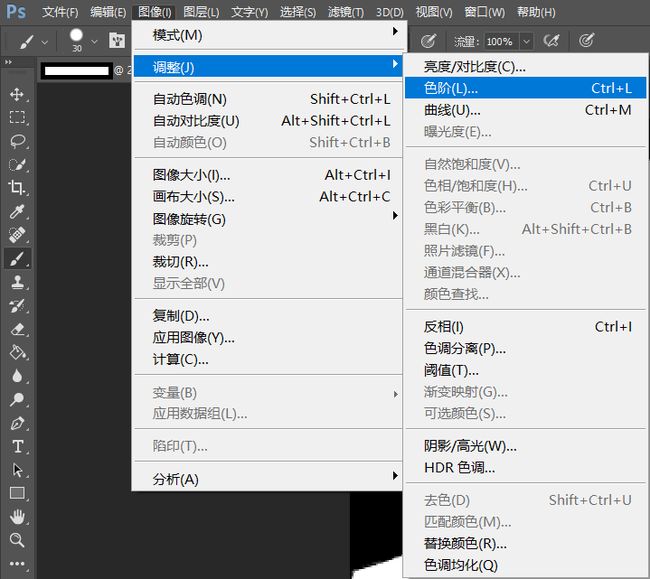Expand the 分析(A) submenu
The width and height of the screenshot is (650, 579).
(x=268, y=479)
